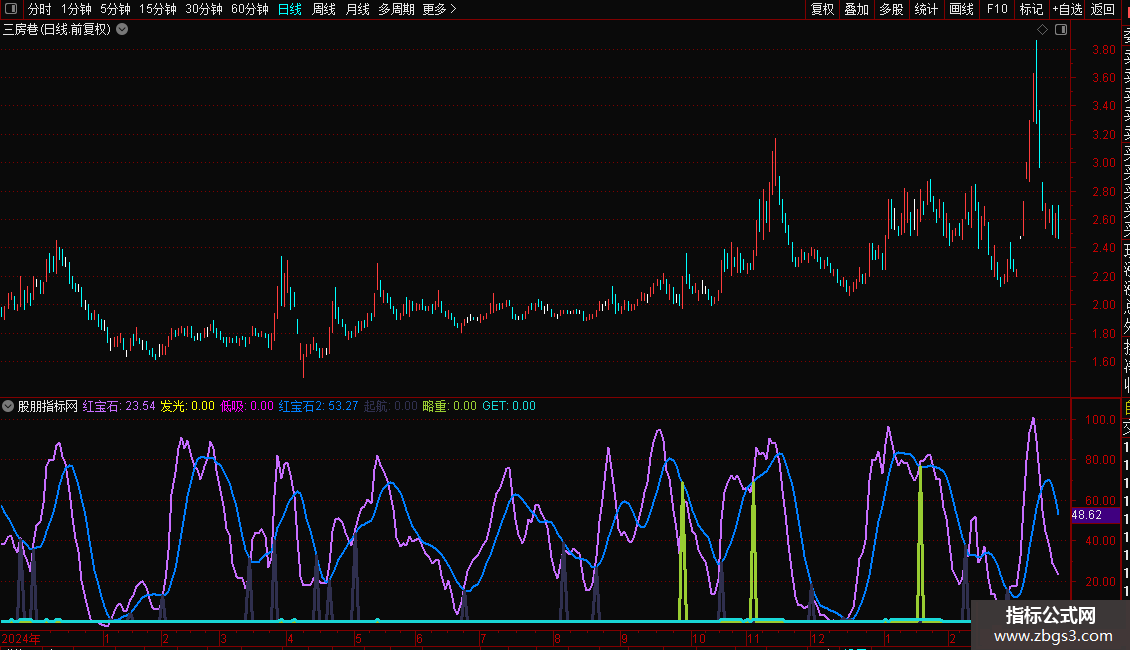Expand the 更多 more periods menu
Screen dimensions: 1130x650
point(440,9)
